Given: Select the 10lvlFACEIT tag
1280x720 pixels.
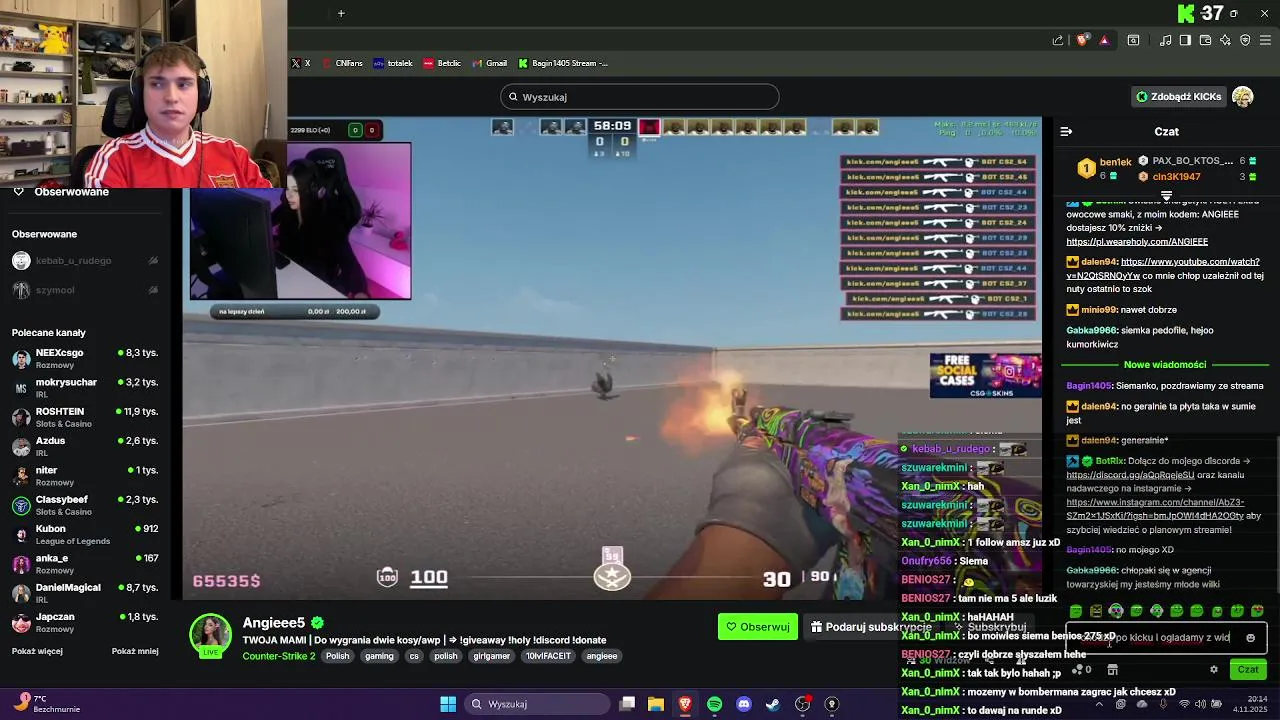Looking at the screenshot, I should click(x=548, y=656).
